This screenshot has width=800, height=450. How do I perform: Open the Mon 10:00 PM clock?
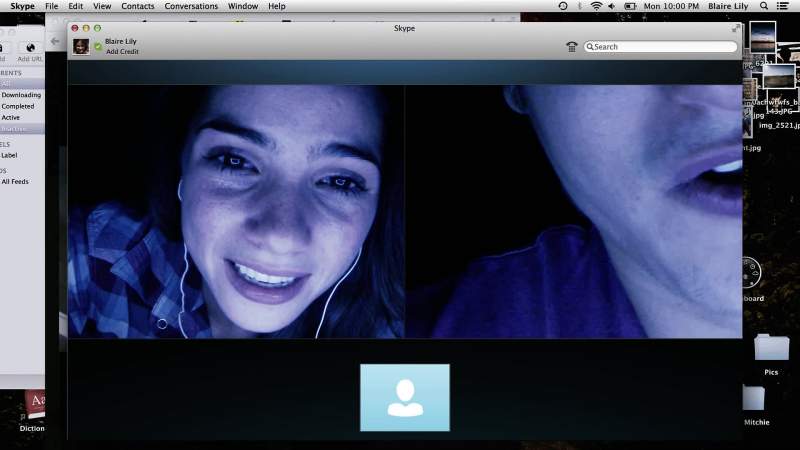[671, 6]
